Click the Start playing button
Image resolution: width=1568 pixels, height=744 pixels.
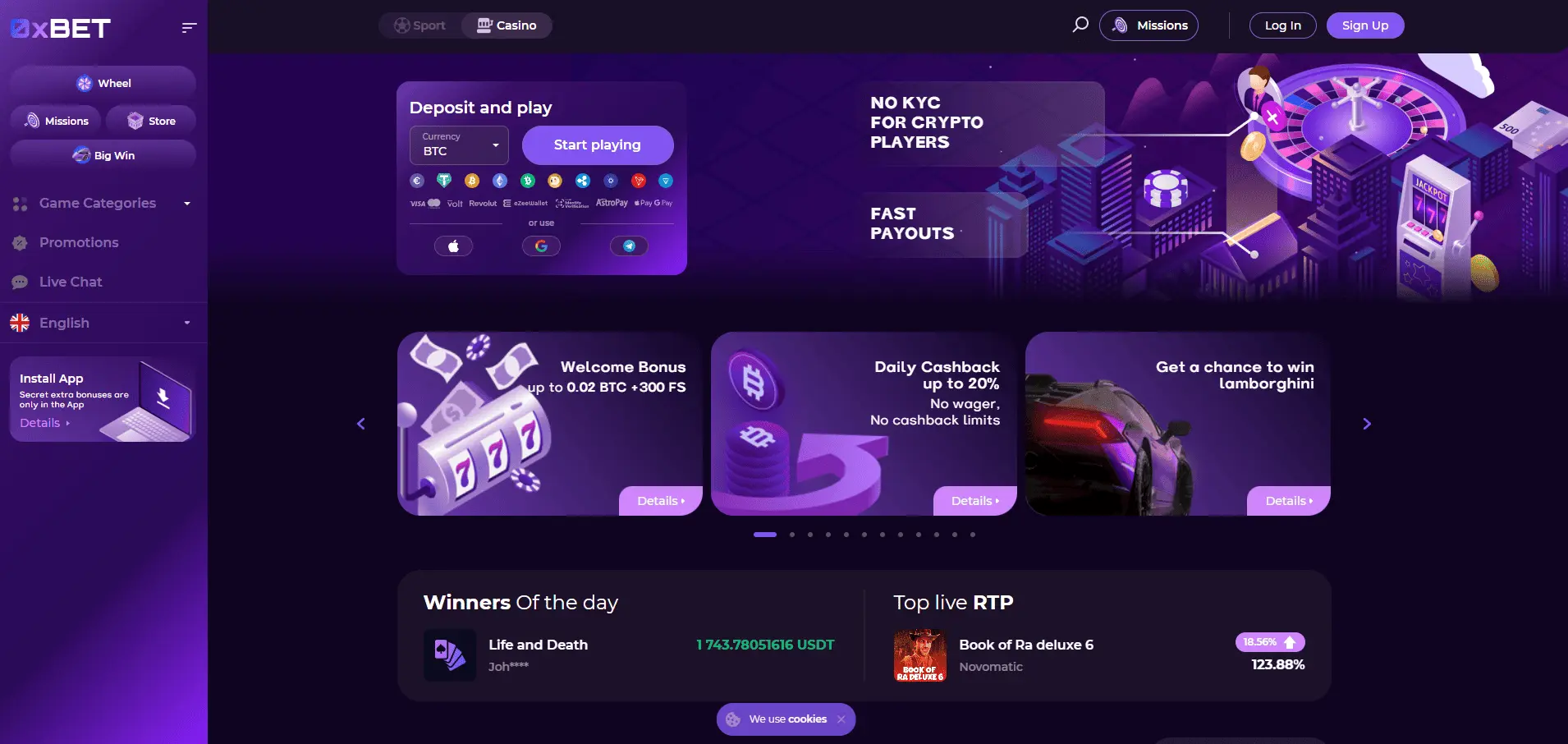pyautogui.click(x=598, y=145)
